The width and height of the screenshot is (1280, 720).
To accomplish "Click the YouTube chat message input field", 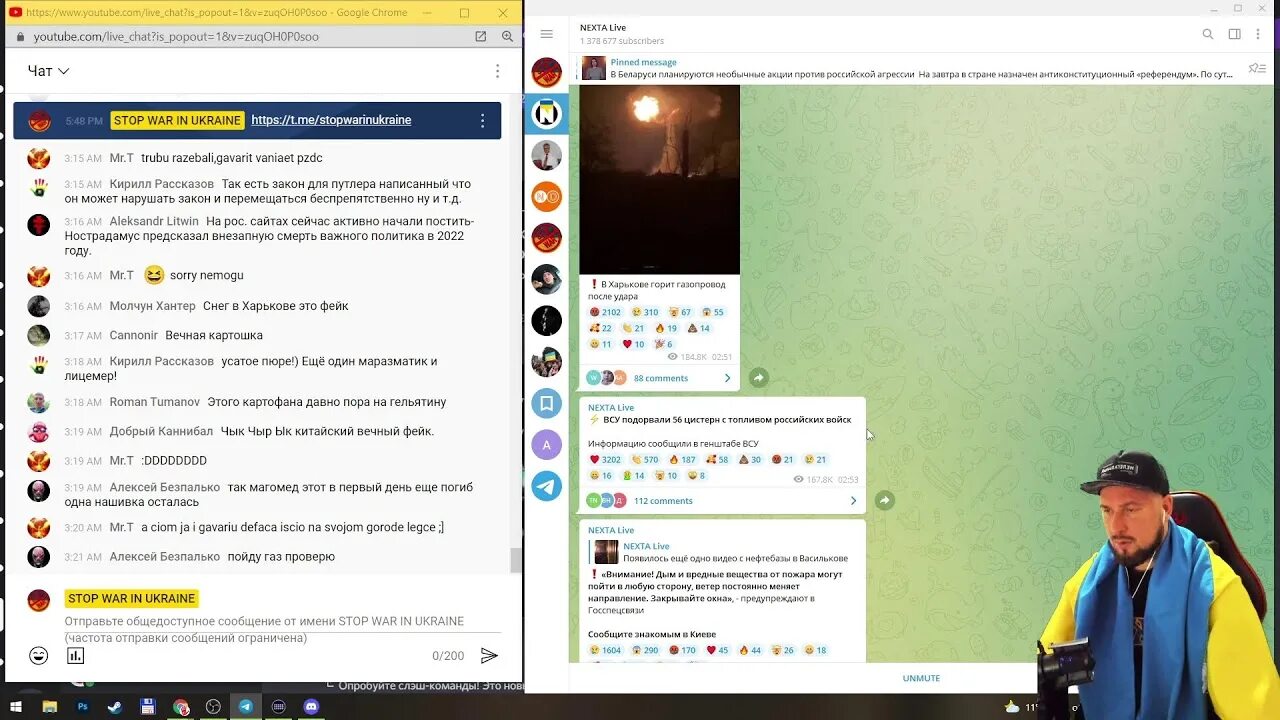I will coord(283,629).
